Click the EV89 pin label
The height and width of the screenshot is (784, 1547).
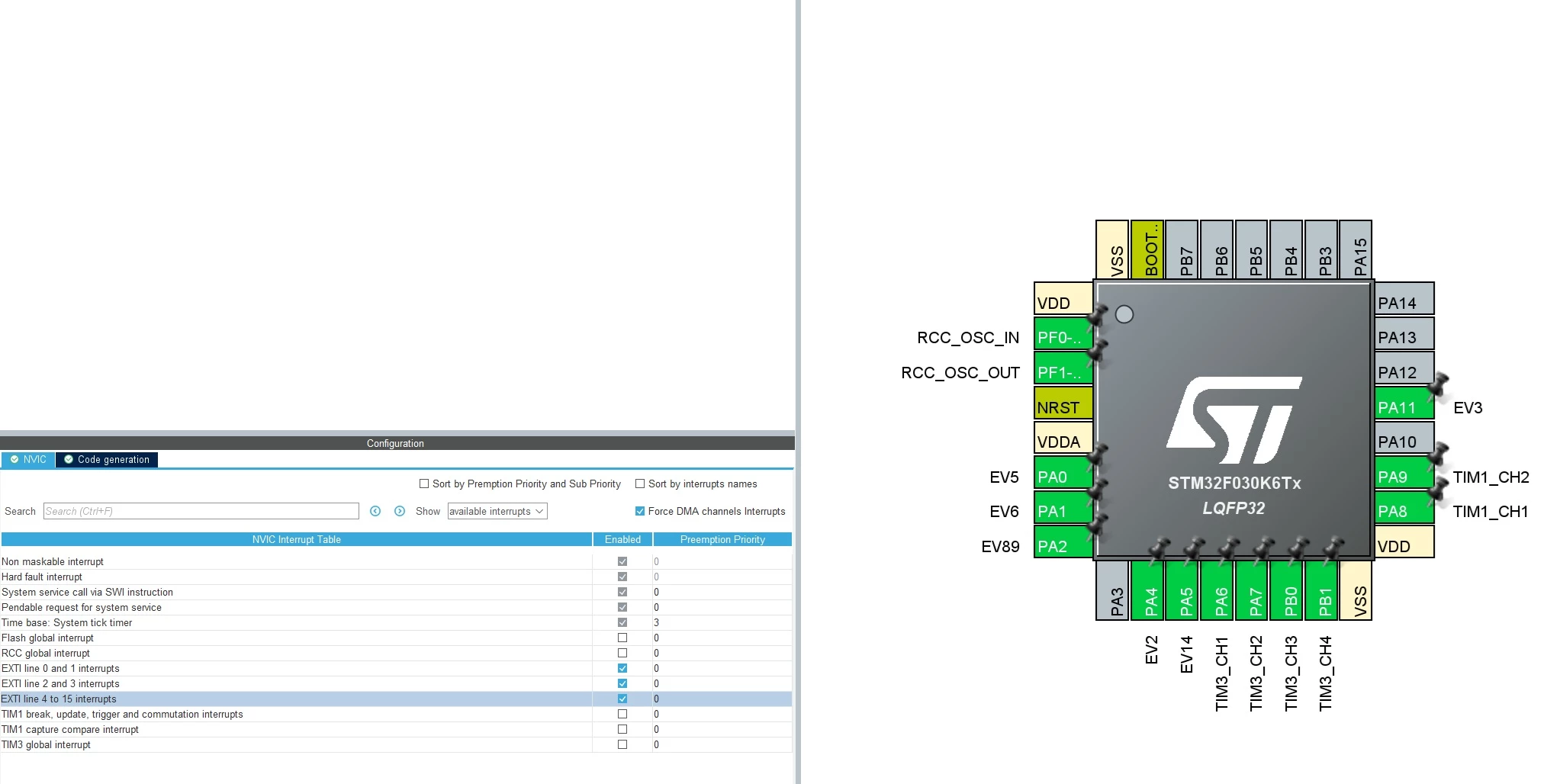1000,547
